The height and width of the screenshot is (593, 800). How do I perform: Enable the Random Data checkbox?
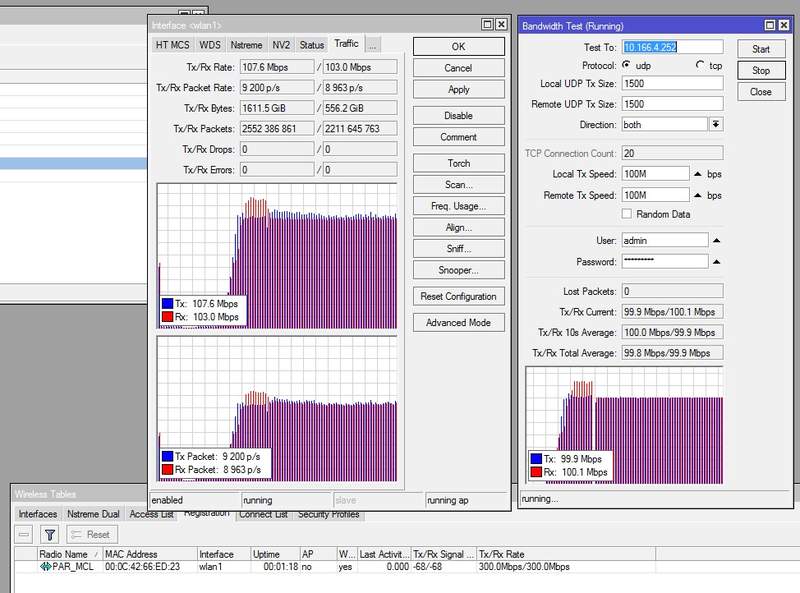pos(627,214)
